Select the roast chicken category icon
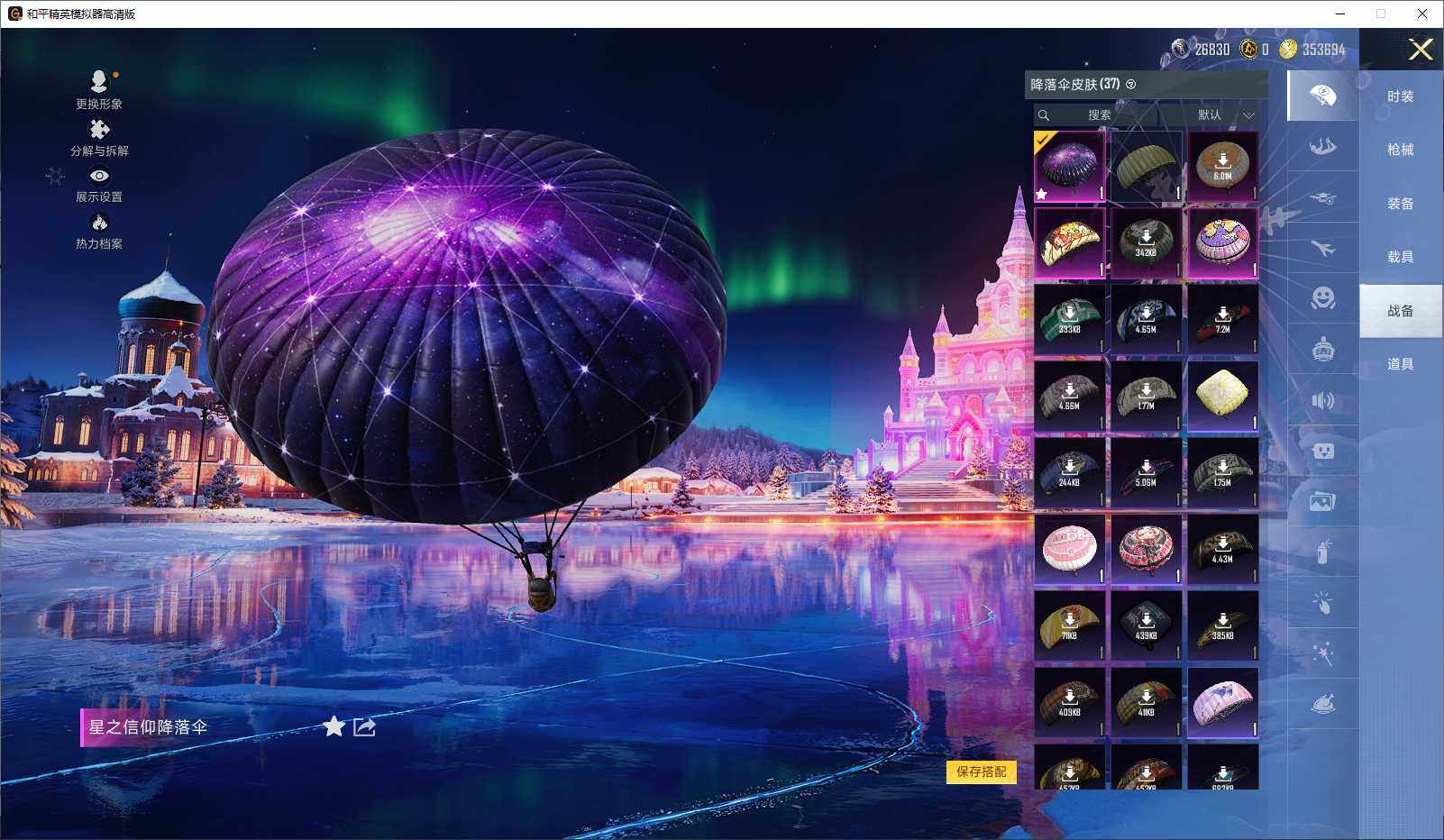This screenshot has height=840, width=1444. pyautogui.click(x=1322, y=704)
